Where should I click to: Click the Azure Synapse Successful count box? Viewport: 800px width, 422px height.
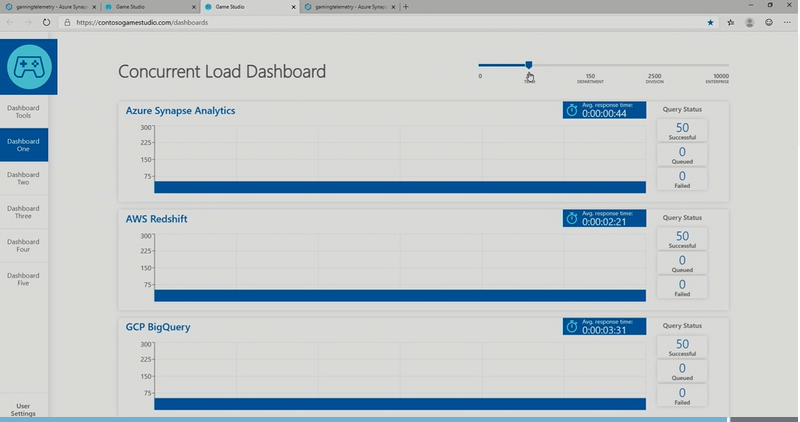[682, 130]
